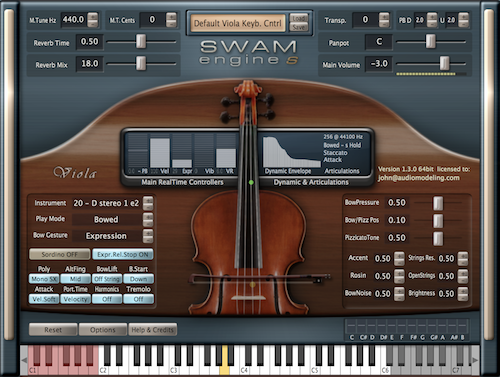Open Help & Credits

point(153,330)
